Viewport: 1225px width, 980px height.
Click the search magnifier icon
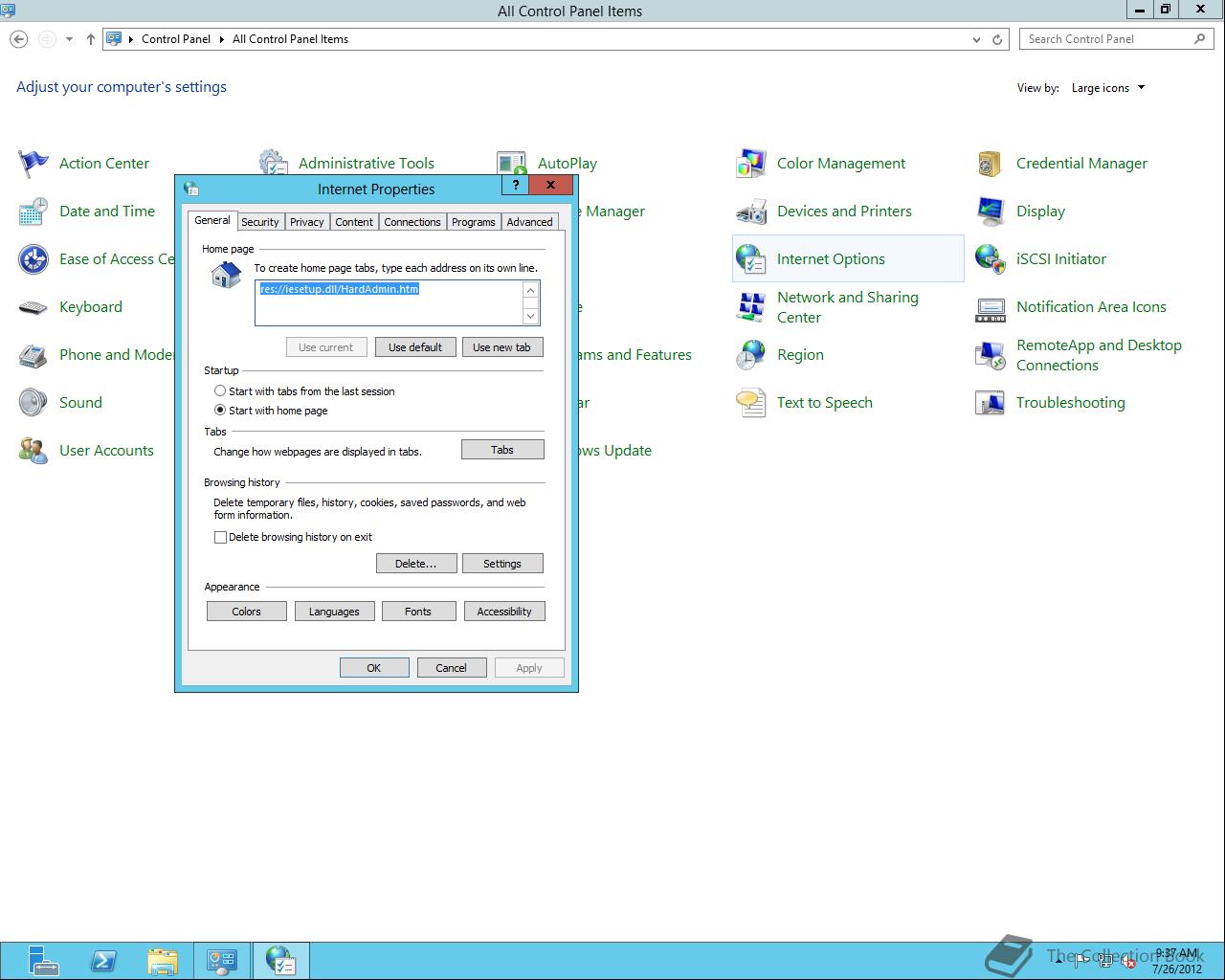click(1200, 39)
